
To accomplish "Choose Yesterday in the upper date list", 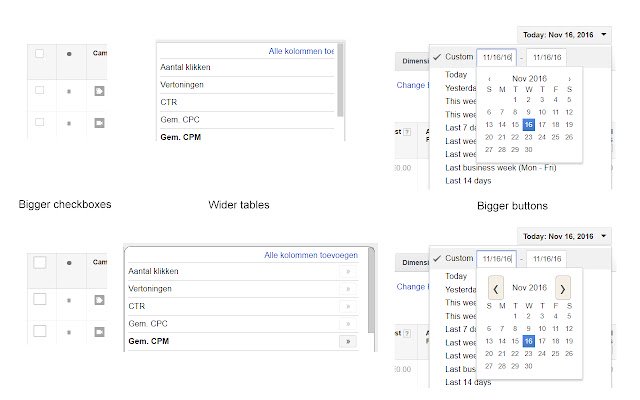I will point(460,88).
